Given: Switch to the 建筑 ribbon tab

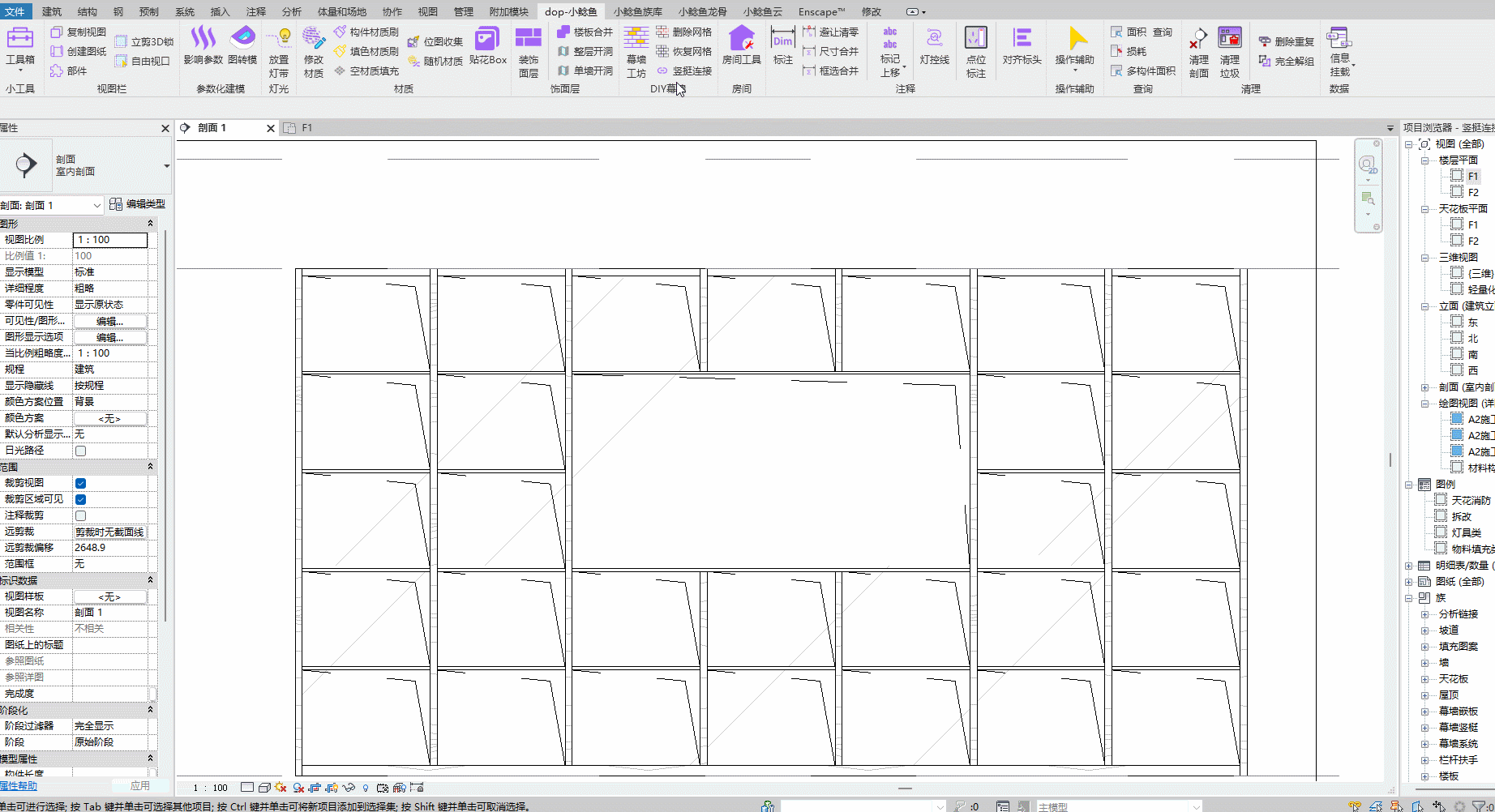Looking at the screenshot, I should pyautogui.click(x=51, y=11).
